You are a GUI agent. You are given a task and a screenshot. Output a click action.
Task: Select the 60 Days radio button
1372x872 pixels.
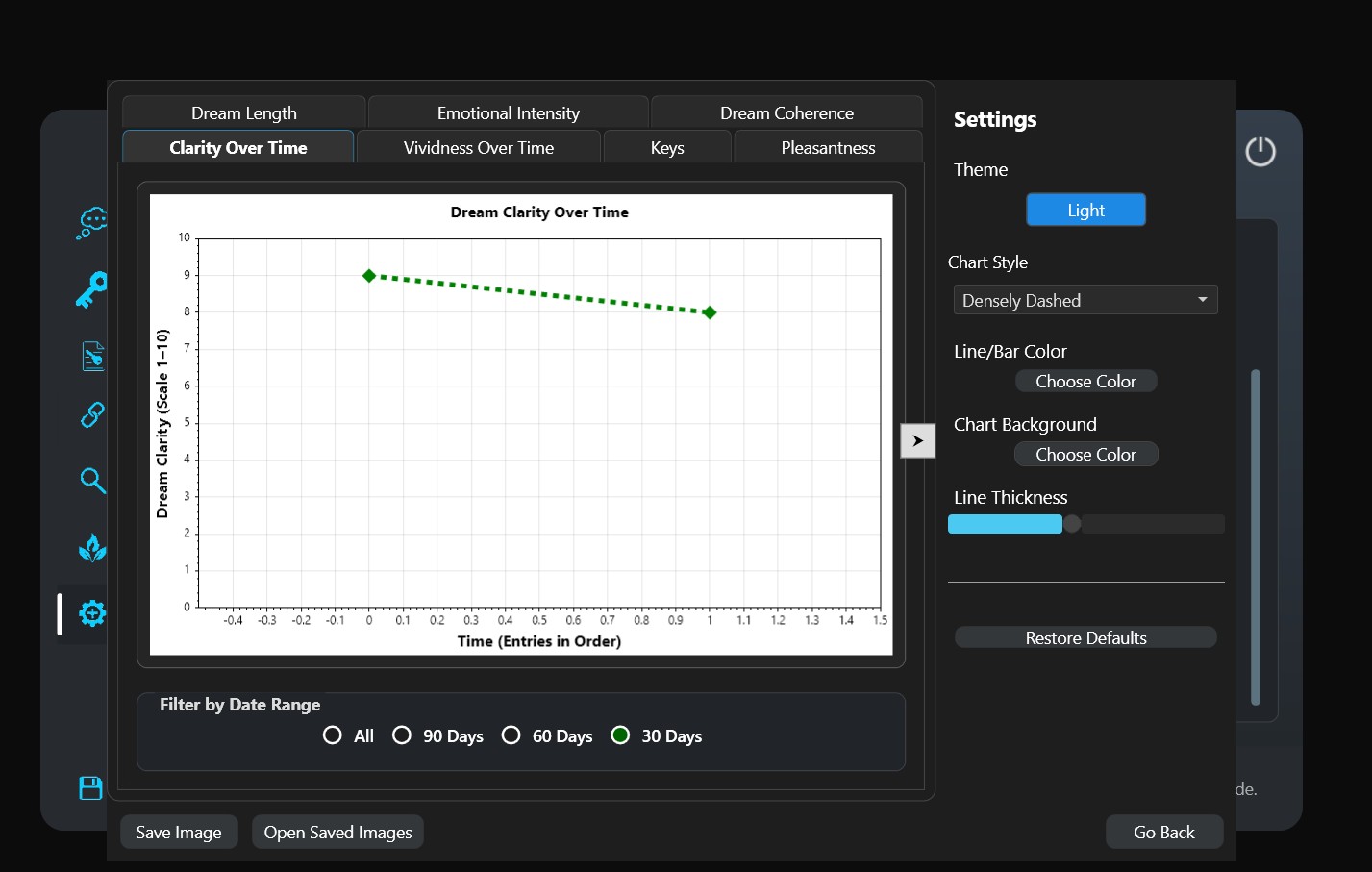pos(511,735)
